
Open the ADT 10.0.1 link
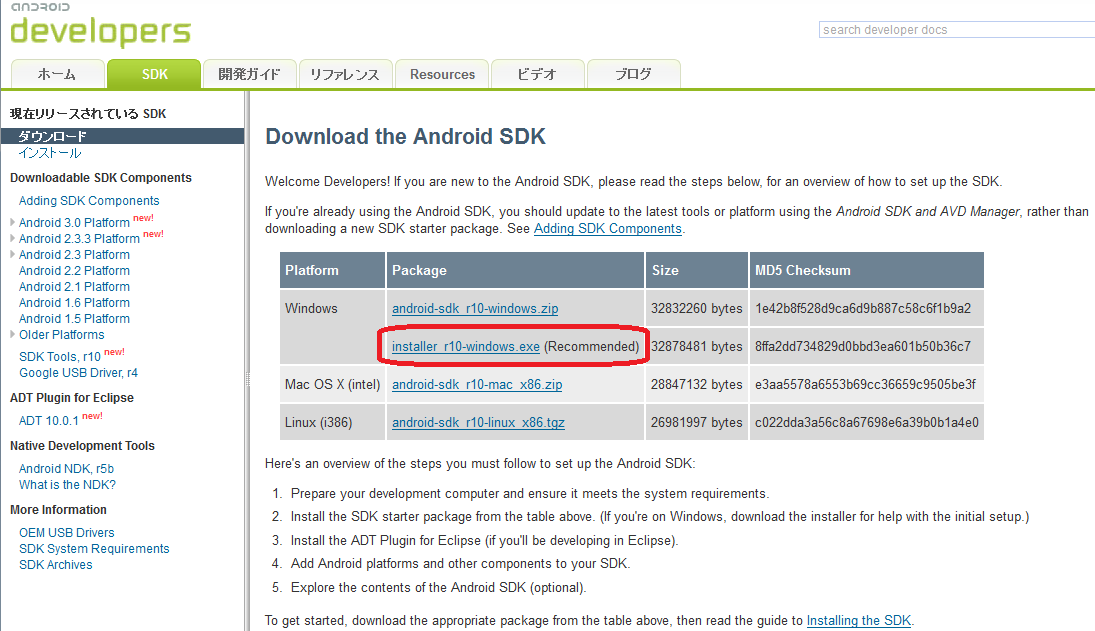tap(48, 421)
